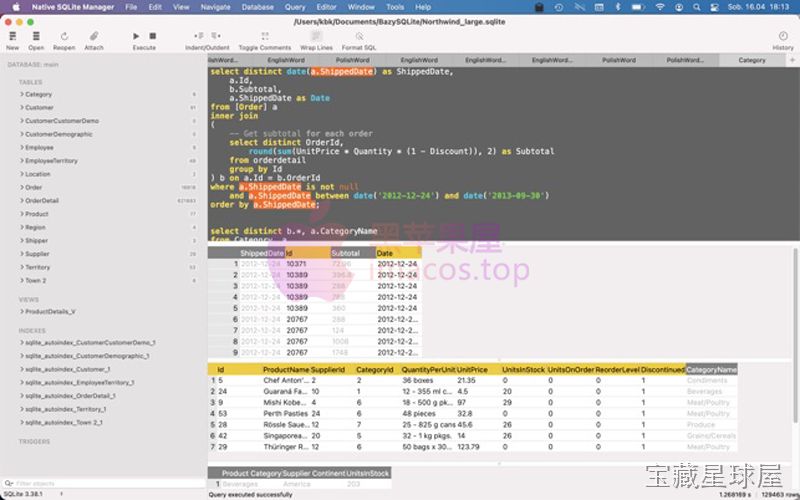Open the History clock icon
The width and height of the screenshot is (800, 500).
(x=783, y=36)
